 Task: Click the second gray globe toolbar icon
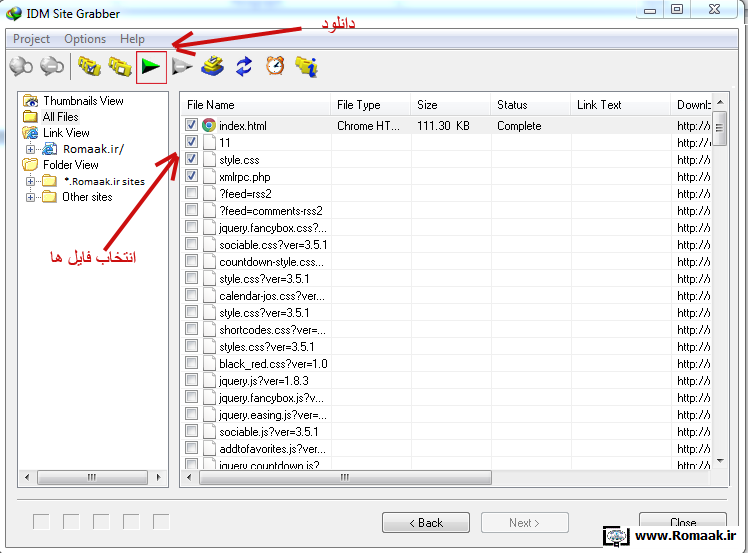coord(52,66)
